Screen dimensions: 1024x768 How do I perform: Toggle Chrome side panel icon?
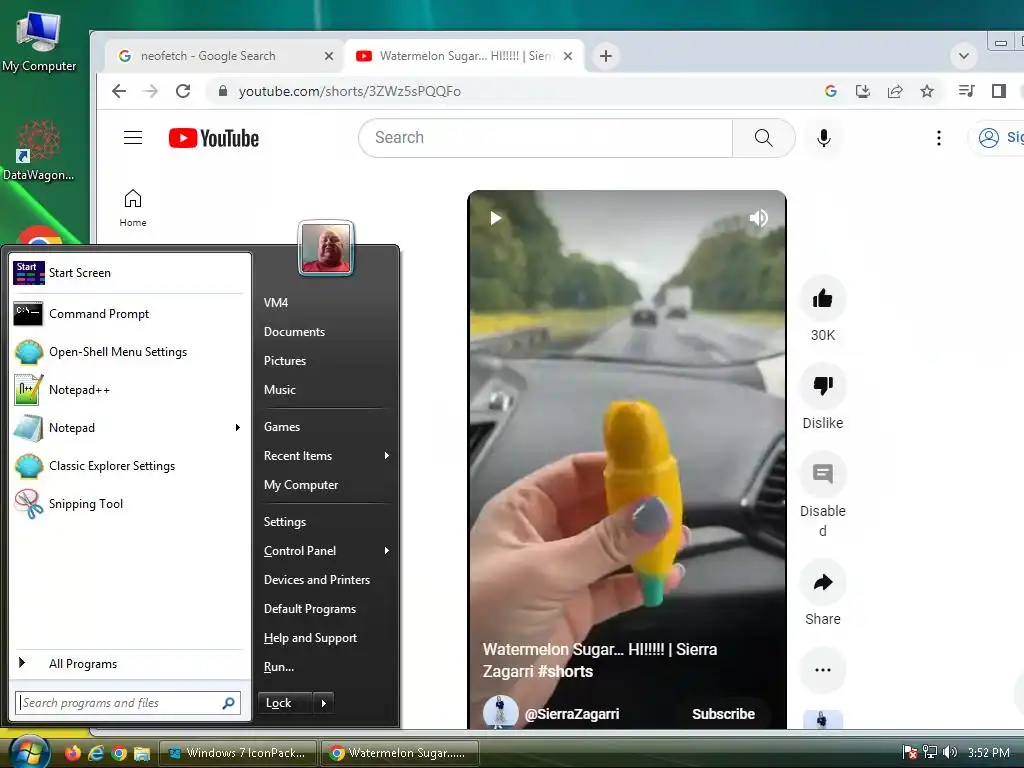(999, 91)
